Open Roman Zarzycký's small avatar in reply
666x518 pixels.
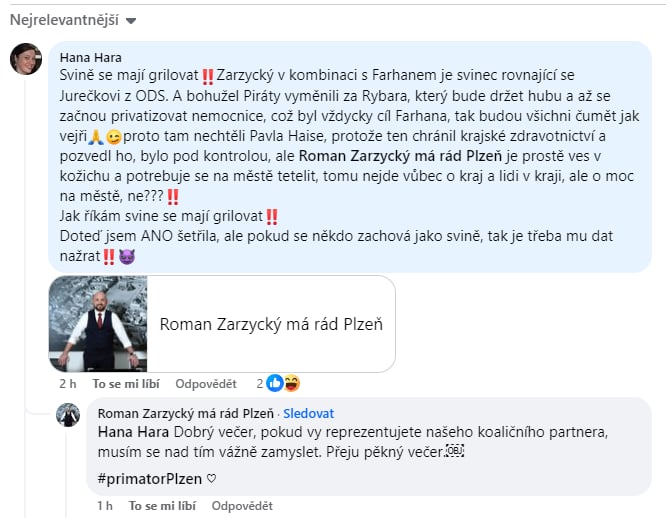coord(68,415)
